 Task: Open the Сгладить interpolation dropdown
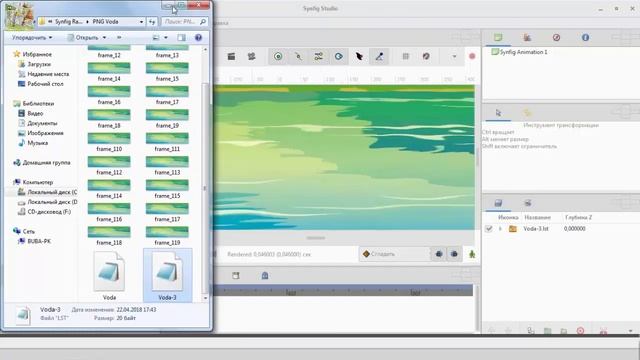[394, 254]
